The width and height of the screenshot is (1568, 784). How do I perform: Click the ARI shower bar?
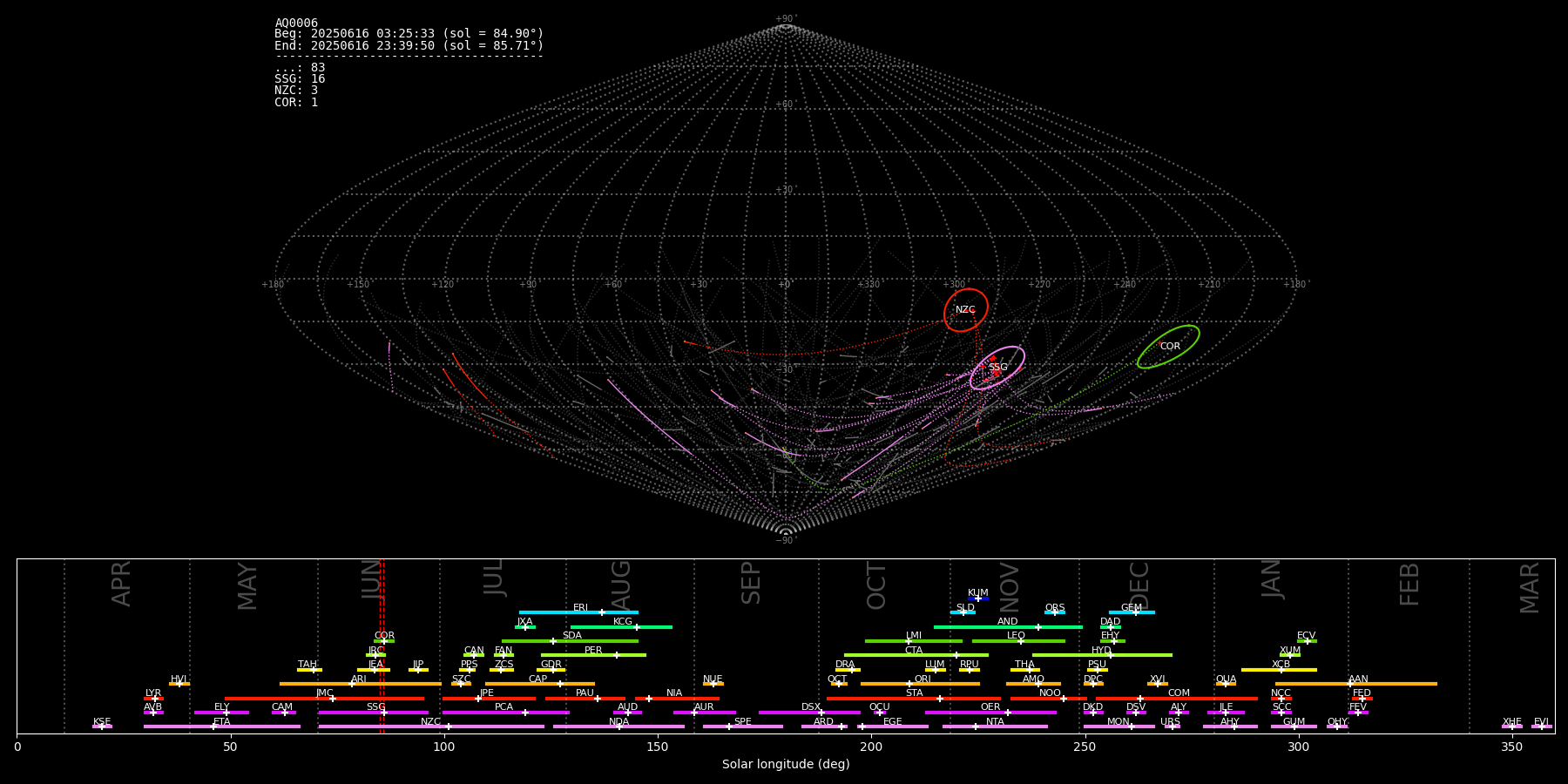tap(361, 684)
